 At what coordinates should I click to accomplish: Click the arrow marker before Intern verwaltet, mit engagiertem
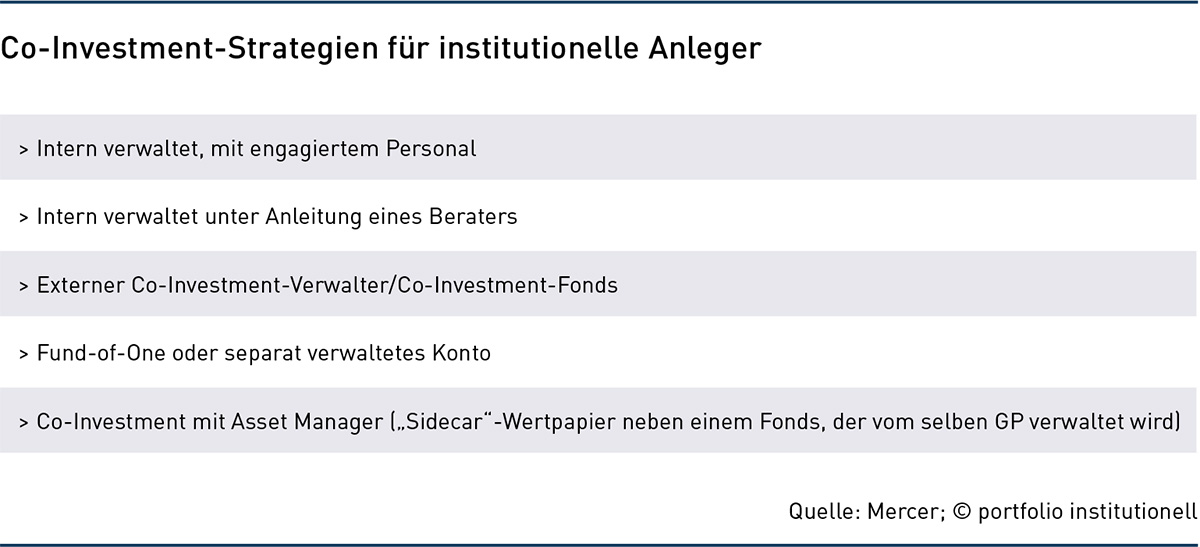click(23, 150)
